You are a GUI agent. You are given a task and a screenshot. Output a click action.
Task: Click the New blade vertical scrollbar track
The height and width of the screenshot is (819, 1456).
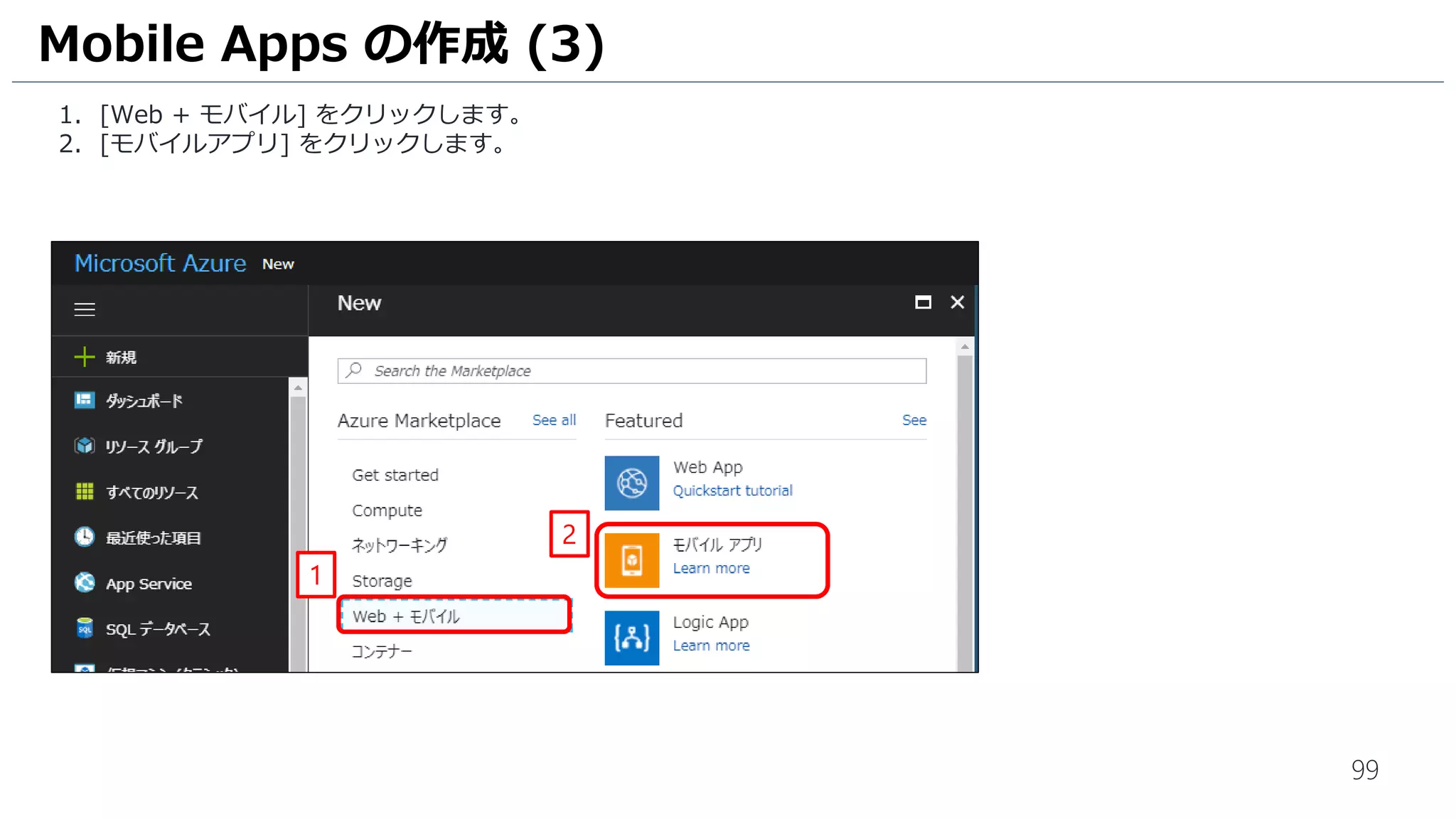(x=965, y=512)
